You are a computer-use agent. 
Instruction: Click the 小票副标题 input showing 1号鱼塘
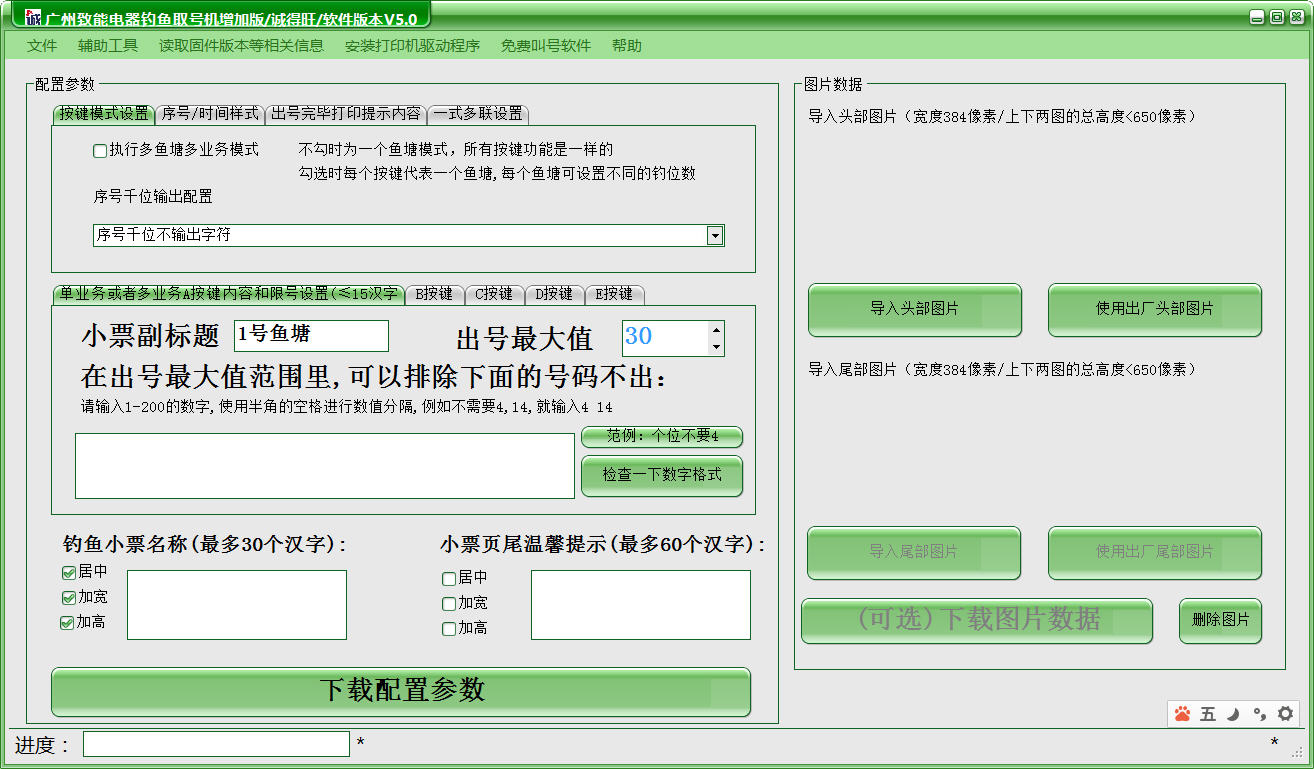point(311,336)
